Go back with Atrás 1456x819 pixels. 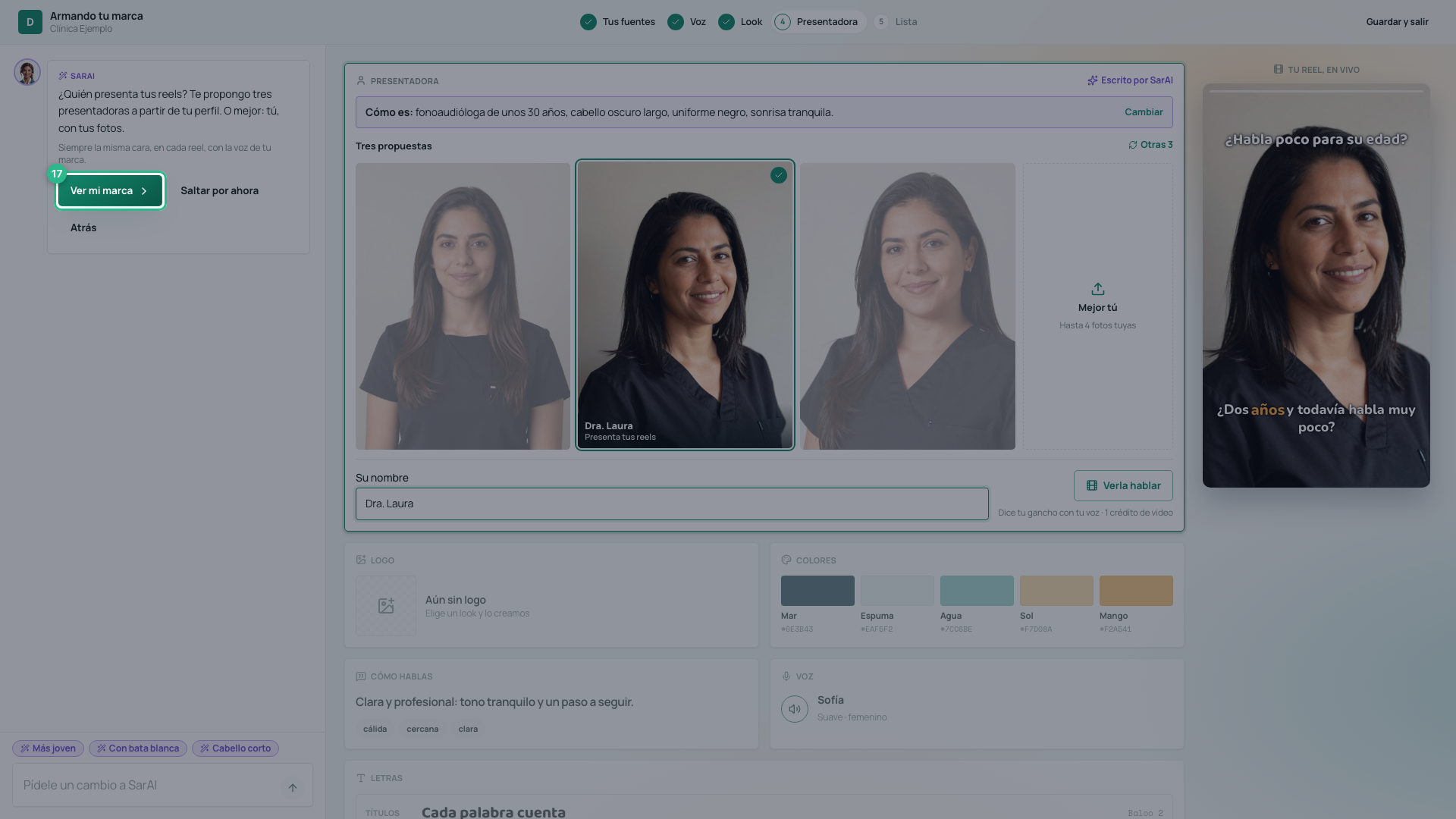83,227
